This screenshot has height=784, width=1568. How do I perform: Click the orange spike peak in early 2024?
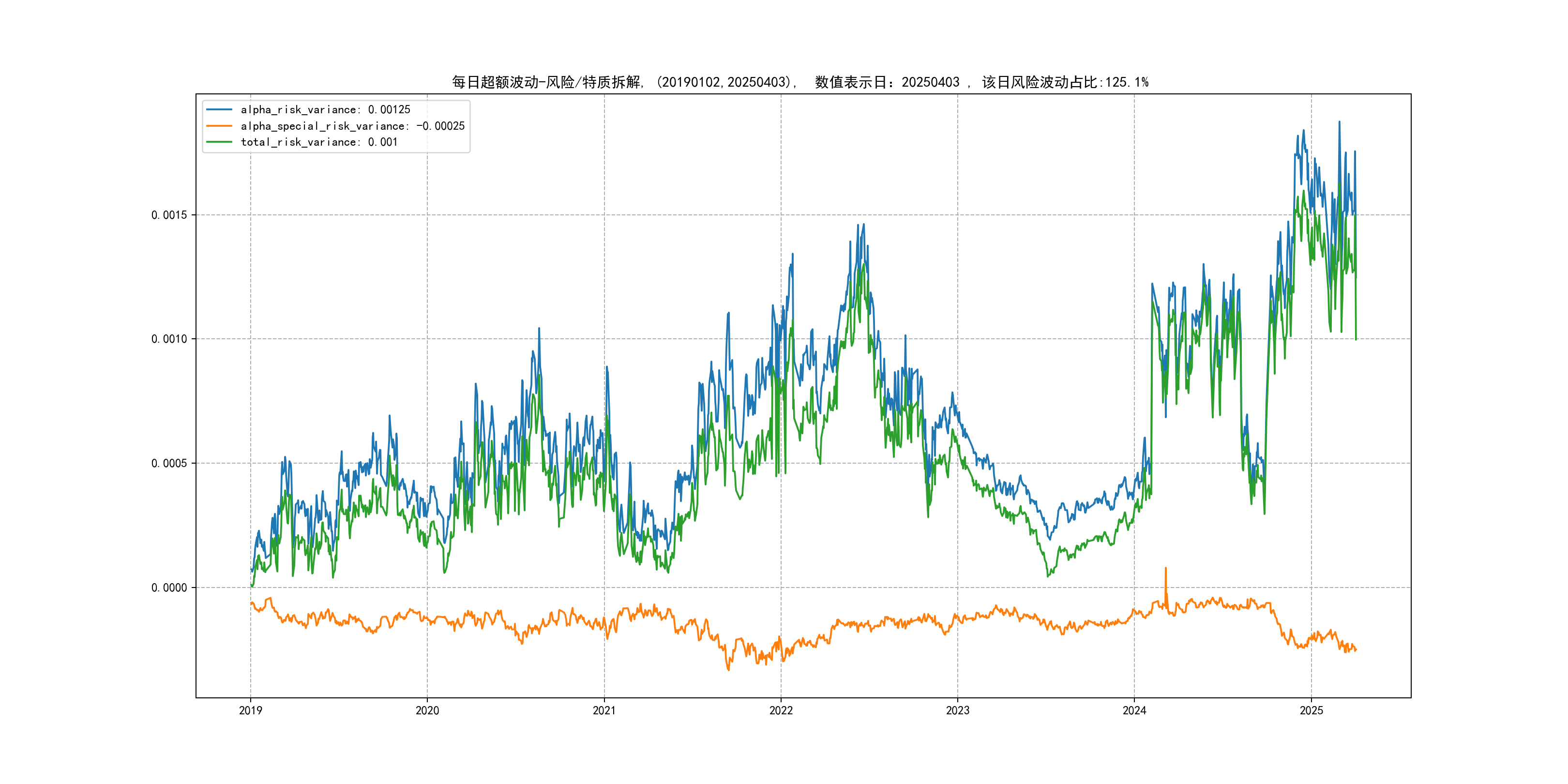click(x=1166, y=569)
